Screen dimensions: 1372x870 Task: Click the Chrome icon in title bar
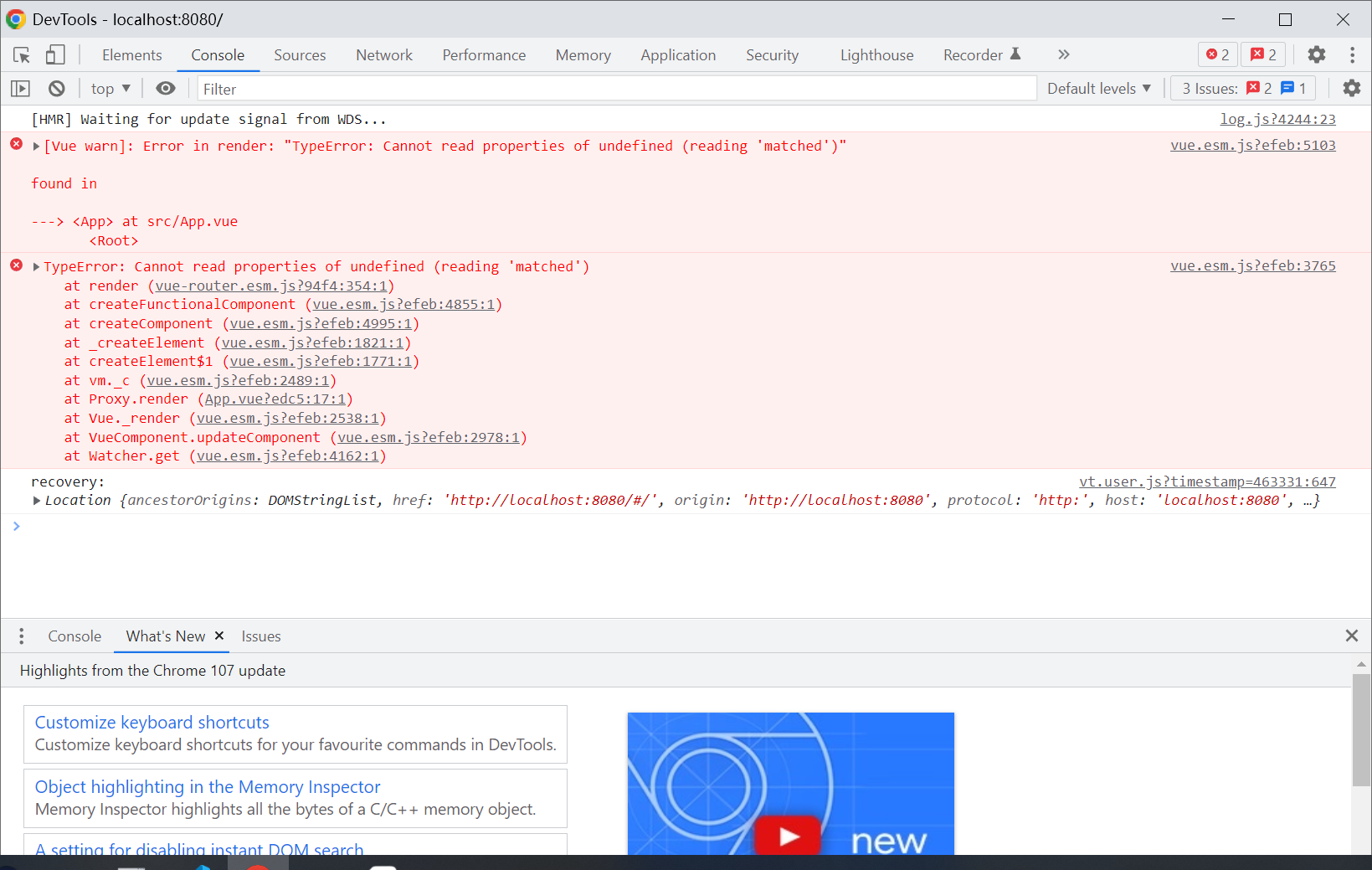click(16, 19)
